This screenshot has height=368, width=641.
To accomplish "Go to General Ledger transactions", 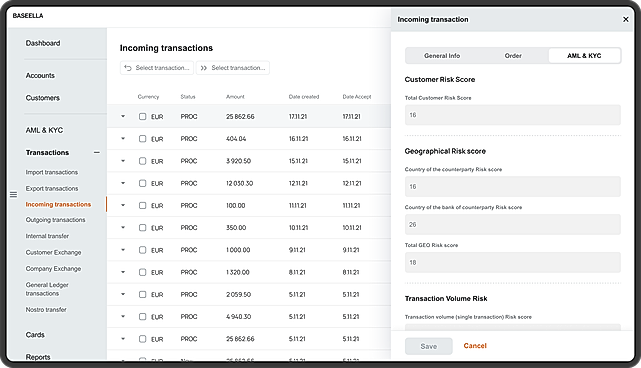I will coord(47,289).
